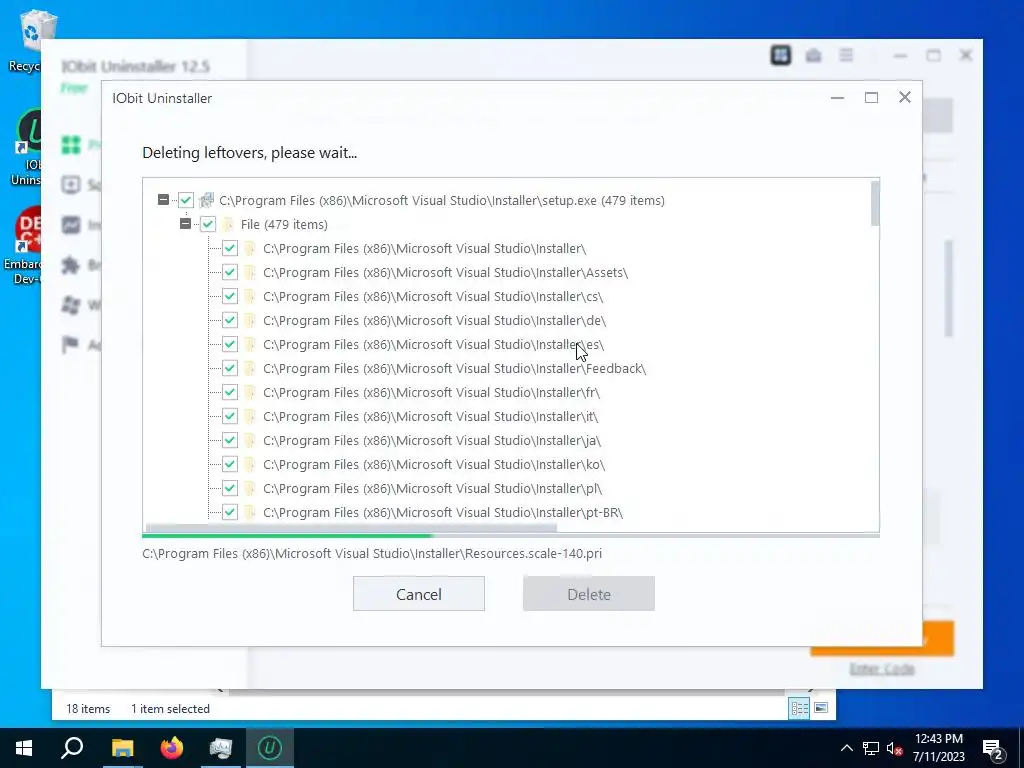
Task: Open taskbar Search
Action: 72,748
